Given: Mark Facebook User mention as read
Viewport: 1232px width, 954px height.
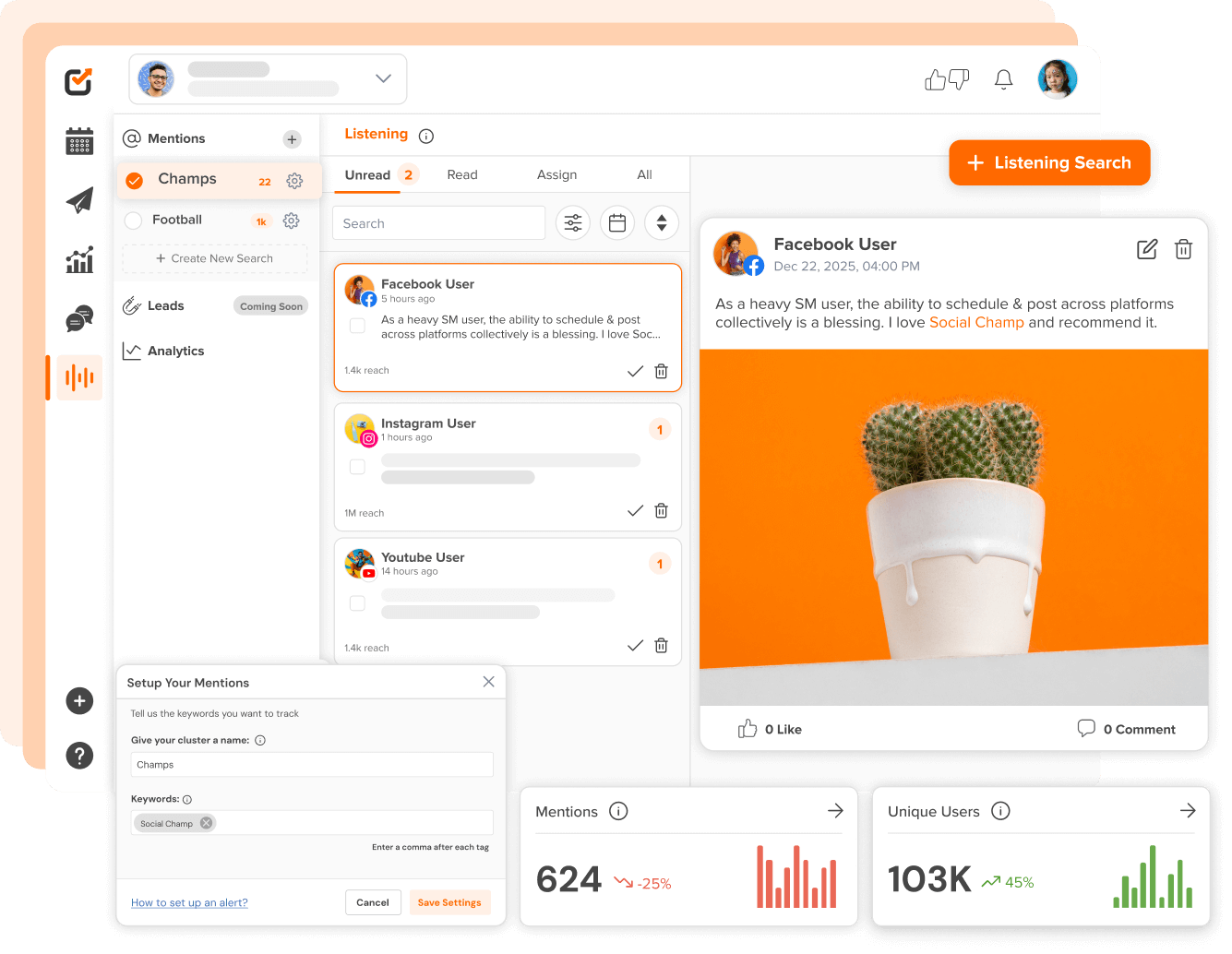Looking at the screenshot, I should point(635,371).
